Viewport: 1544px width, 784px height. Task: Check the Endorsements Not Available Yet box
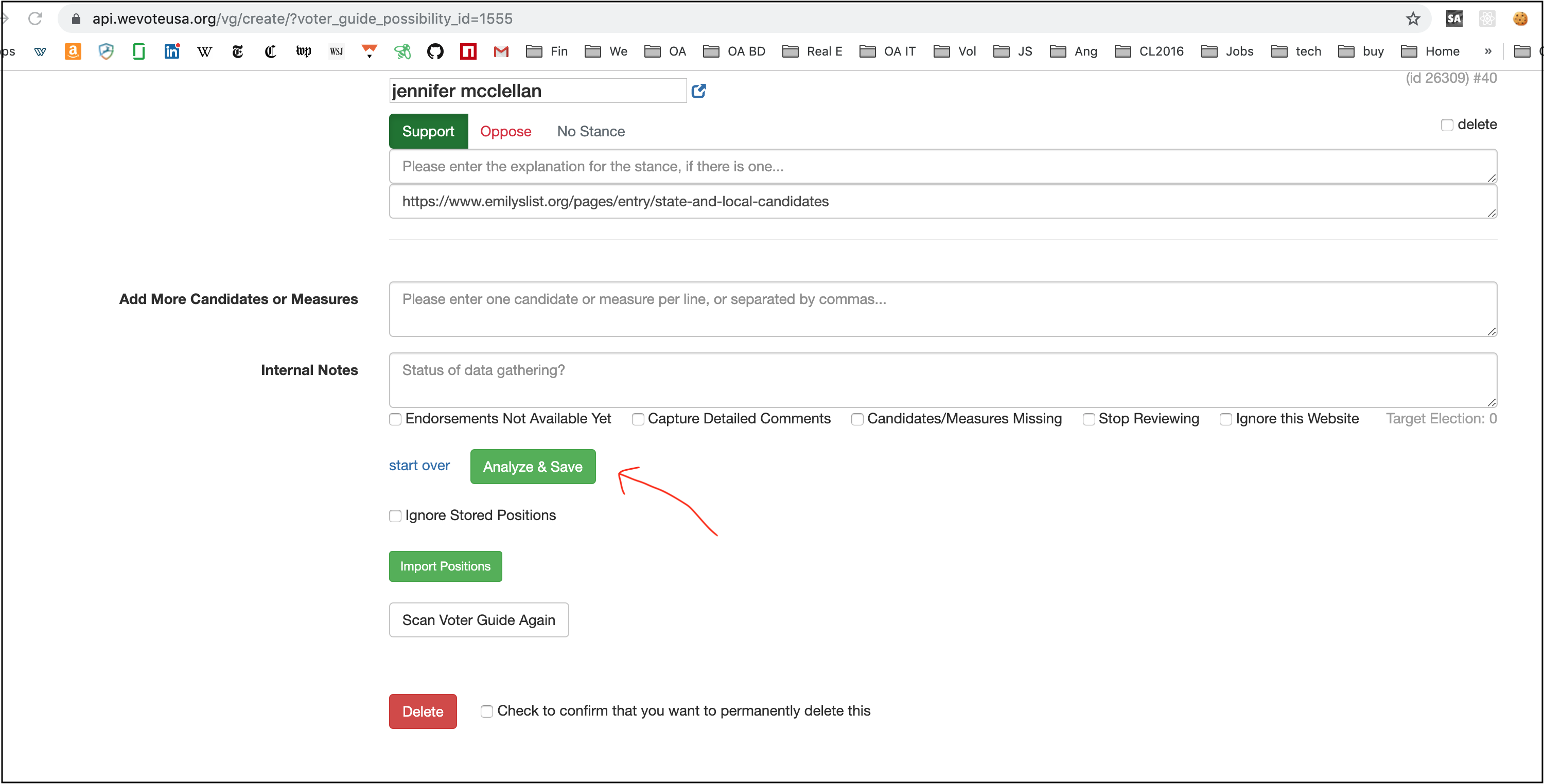point(395,419)
